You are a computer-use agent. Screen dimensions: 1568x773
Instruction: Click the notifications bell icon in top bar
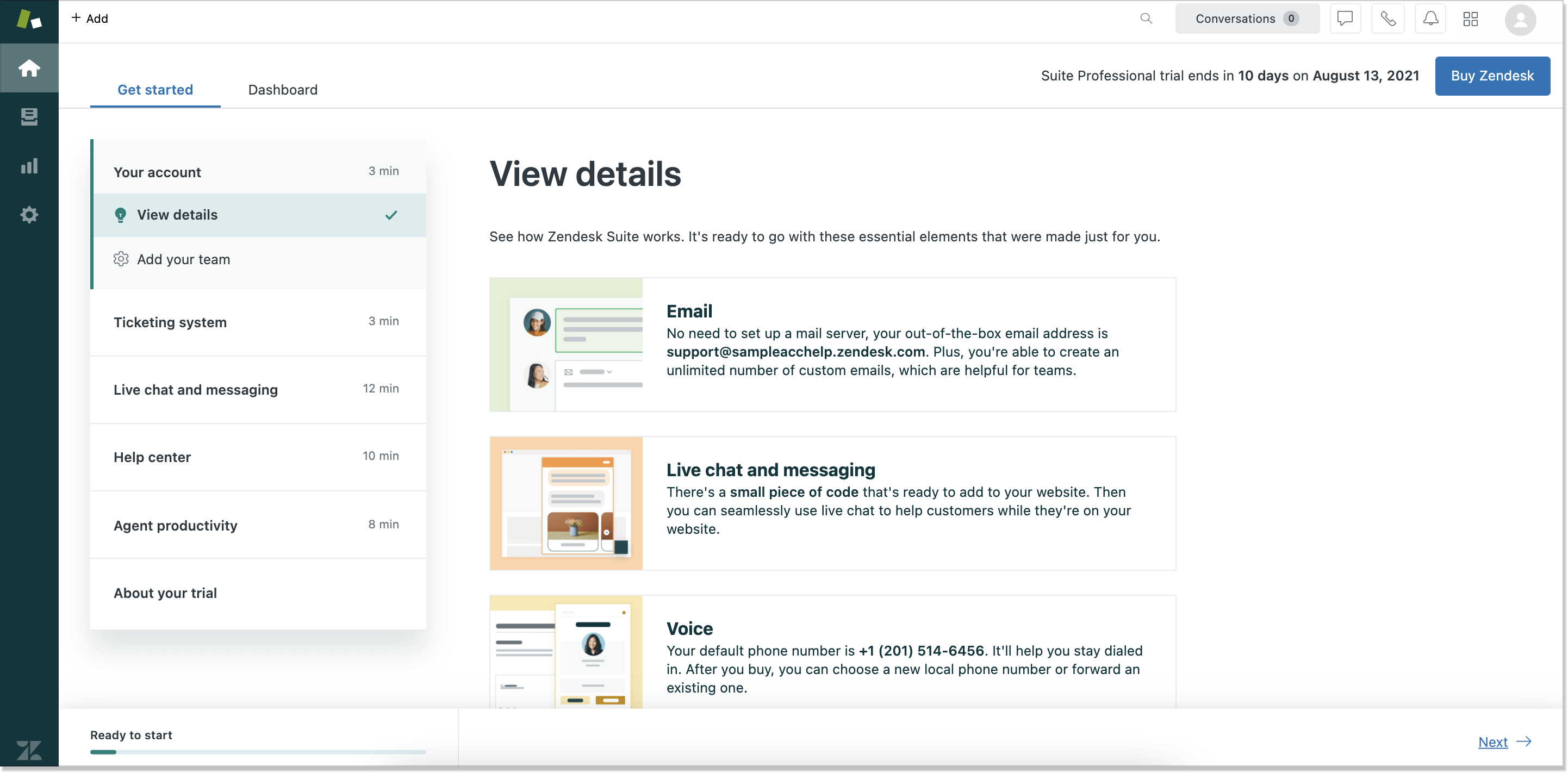pos(1432,18)
